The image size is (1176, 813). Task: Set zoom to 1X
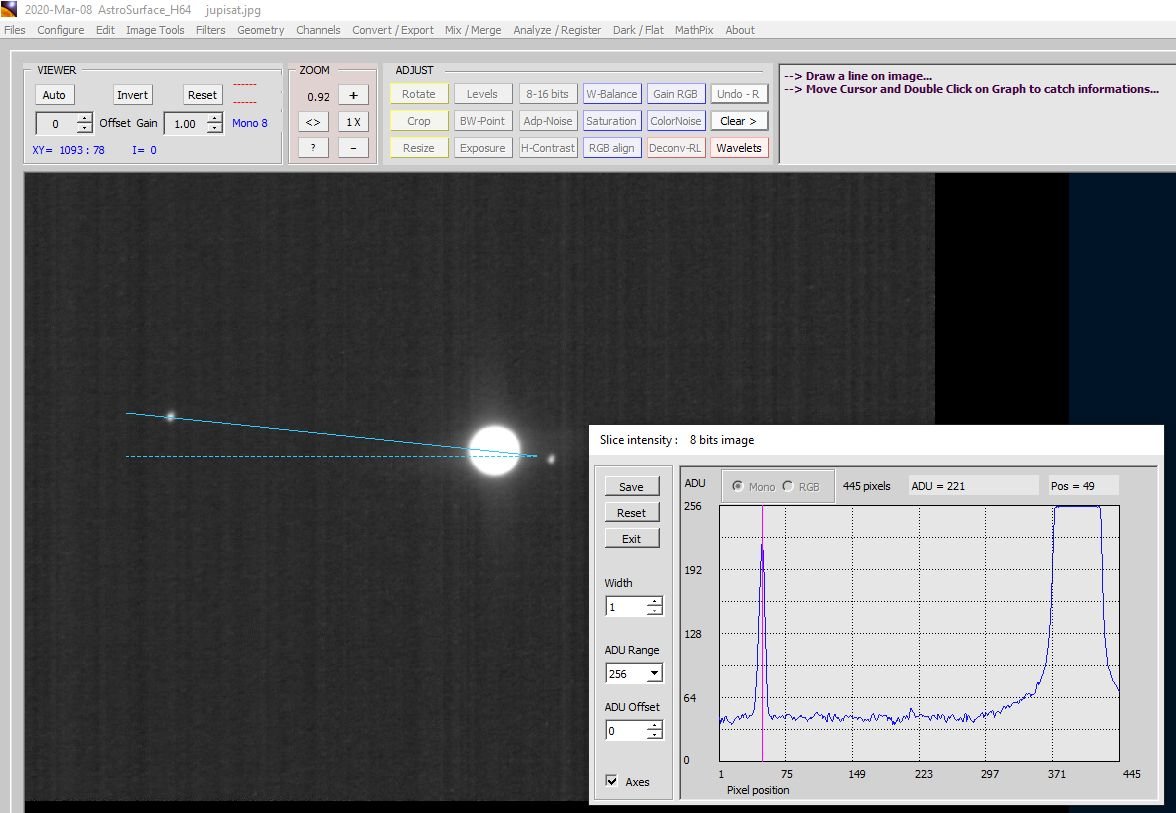[353, 122]
